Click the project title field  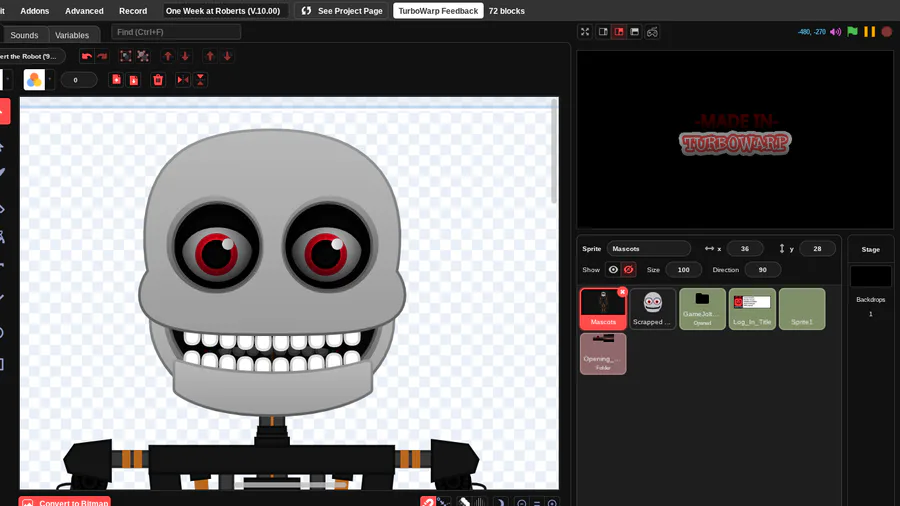[225, 11]
